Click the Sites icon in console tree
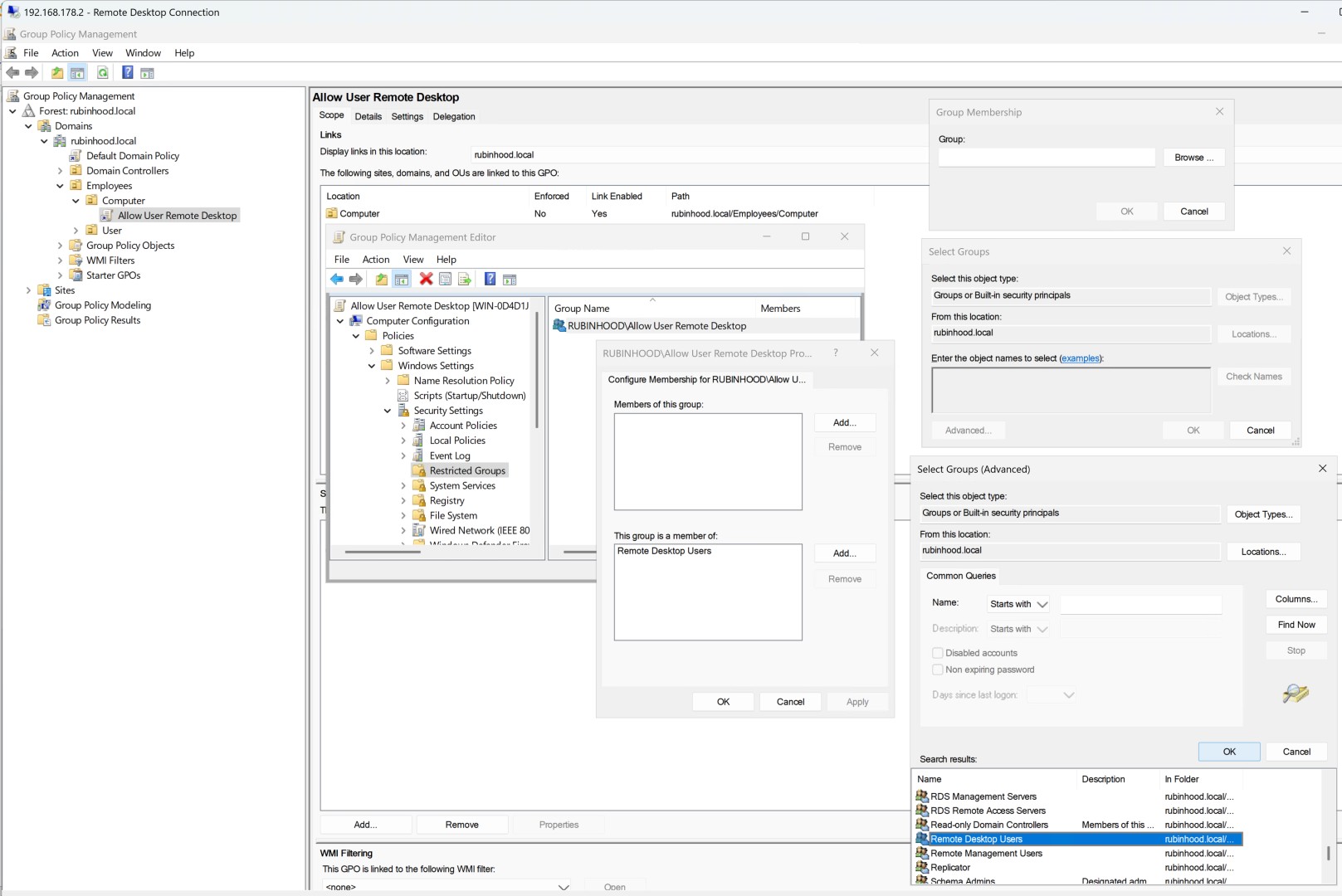Viewport: 1342px width, 896px height. 45,290
